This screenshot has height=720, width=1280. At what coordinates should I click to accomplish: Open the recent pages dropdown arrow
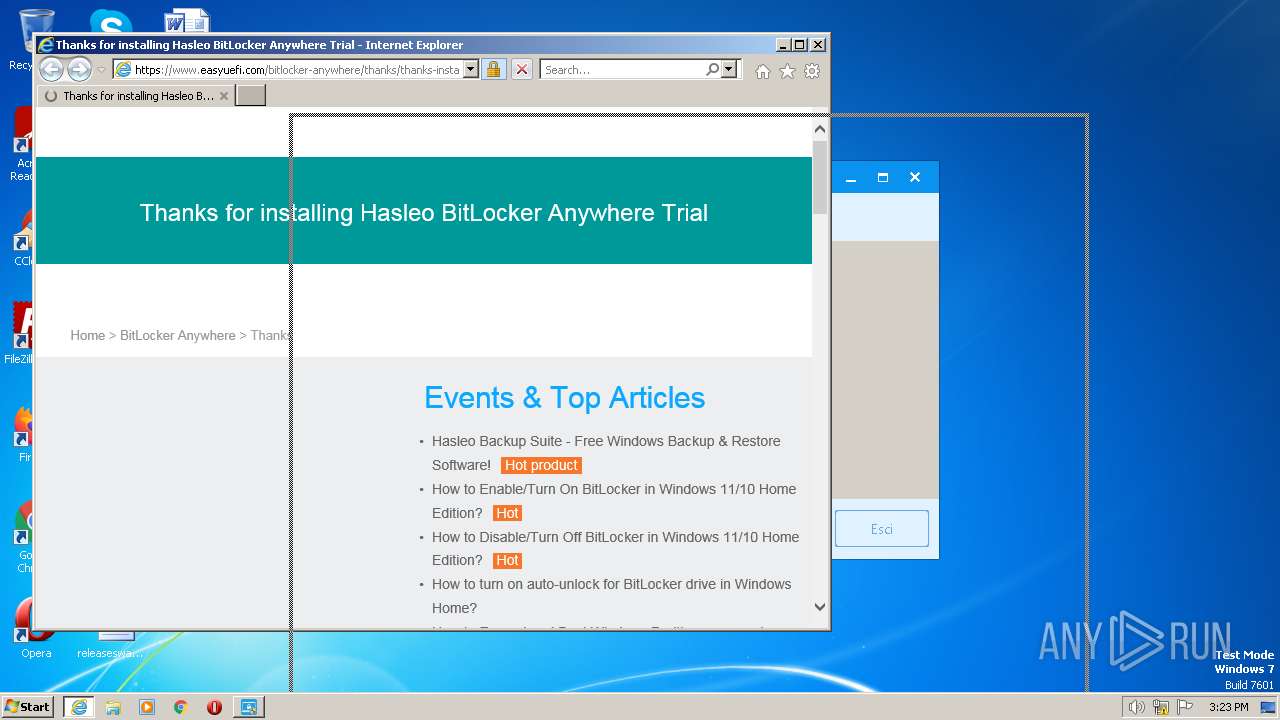tap(101, 70)
